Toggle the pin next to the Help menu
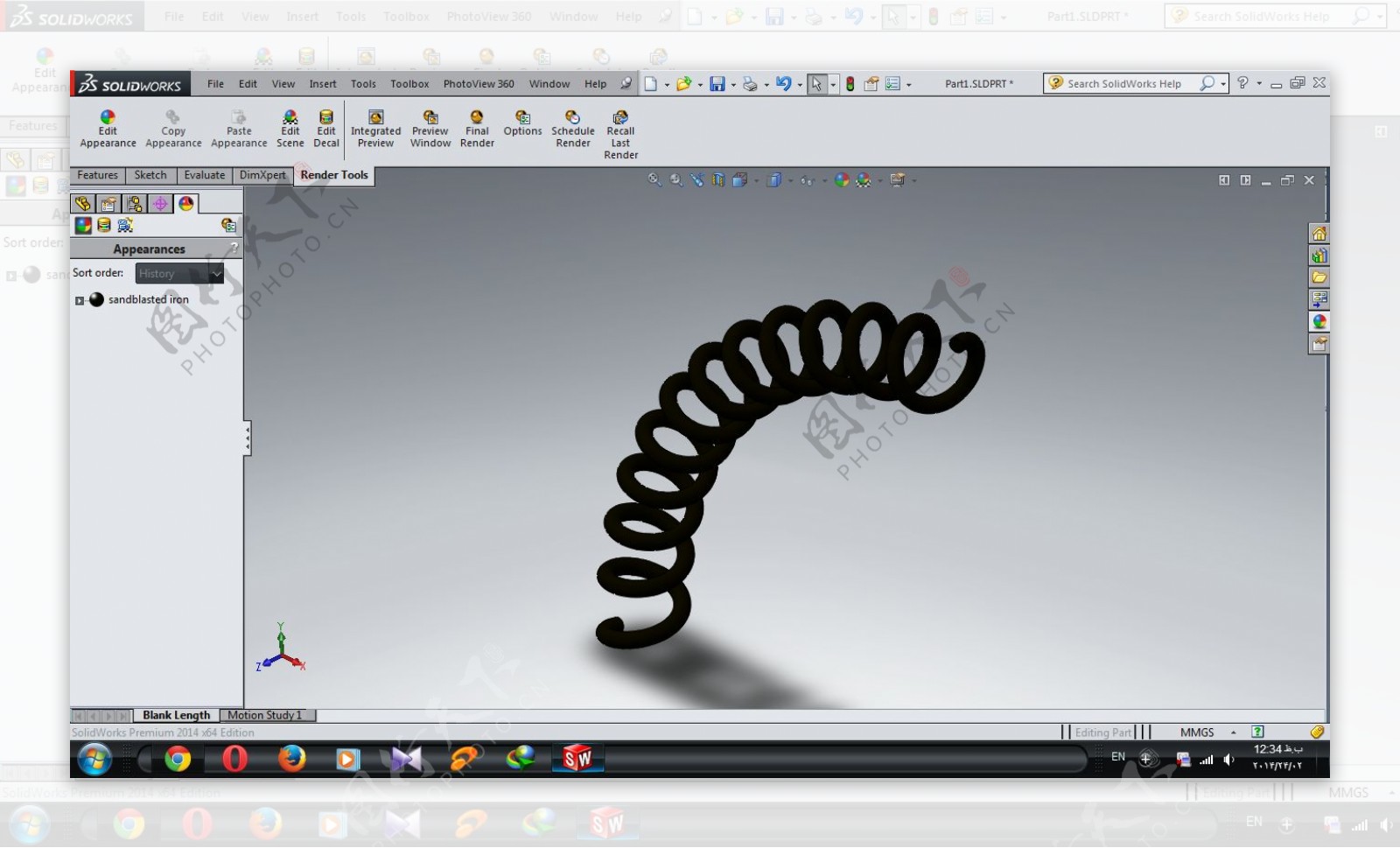This screenshot has width=1400, height=848. coord(626,84)
